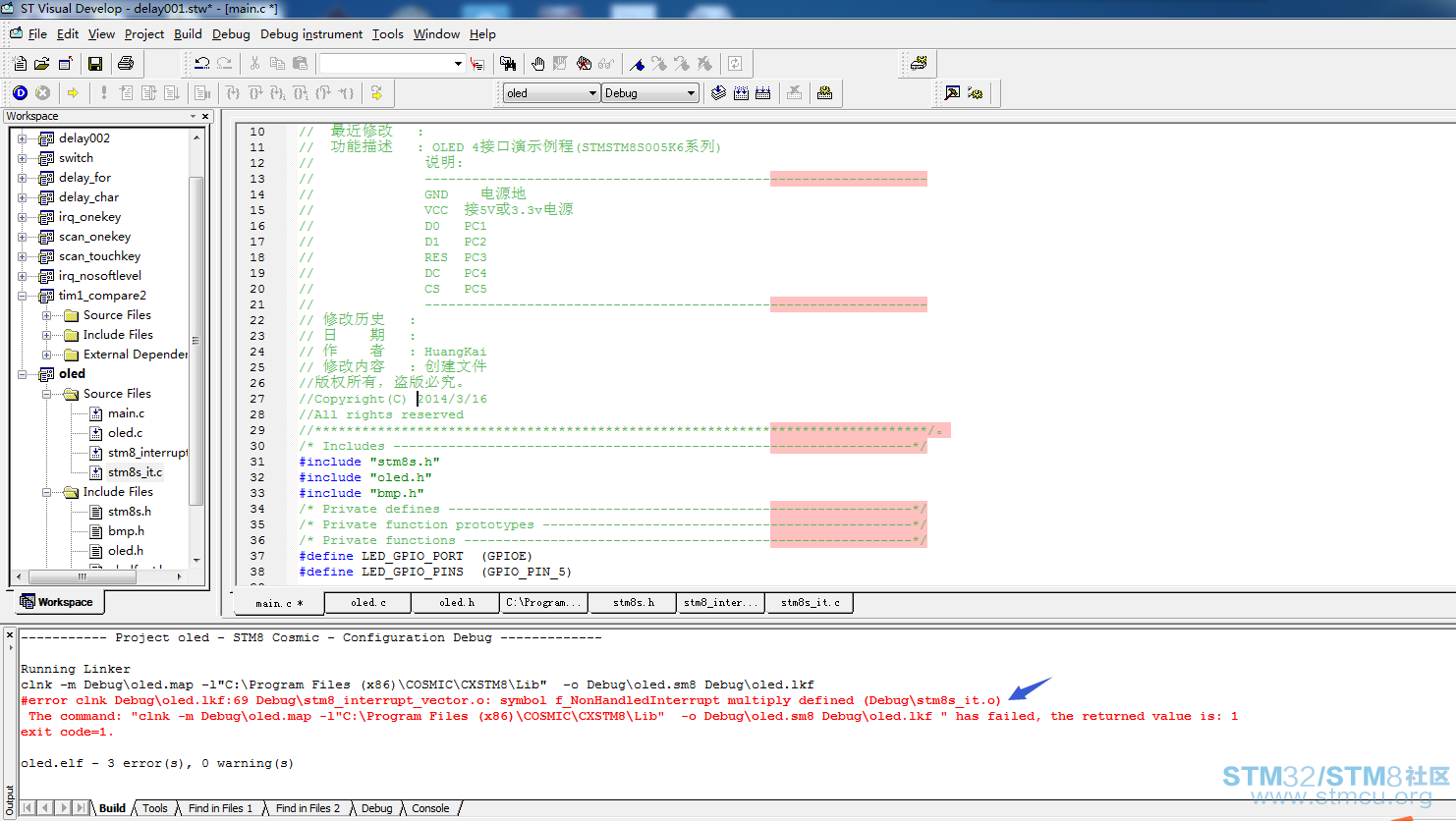The height and width of the screenshot is (821, 1456).
Task: Click the yellow gear settings icon at far right
Action: [x=975, y=92]
